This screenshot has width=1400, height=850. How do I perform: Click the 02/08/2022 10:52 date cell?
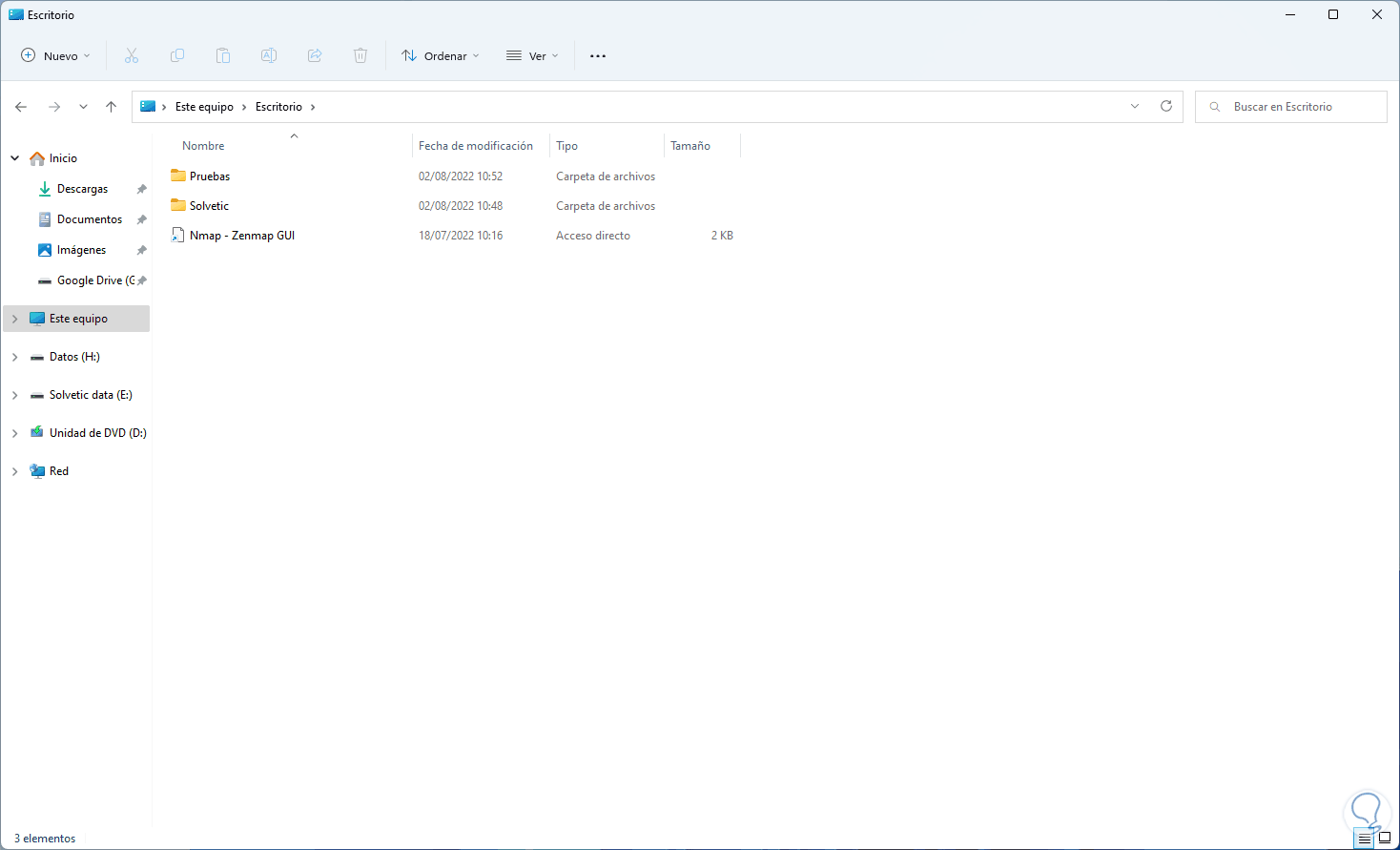pyautogui.click(x=461, y=176)
